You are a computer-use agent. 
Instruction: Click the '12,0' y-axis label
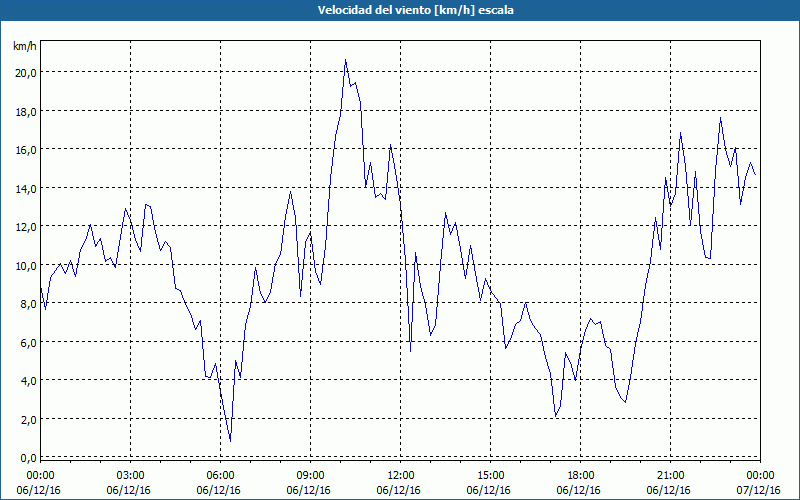(x=26, y=227)
